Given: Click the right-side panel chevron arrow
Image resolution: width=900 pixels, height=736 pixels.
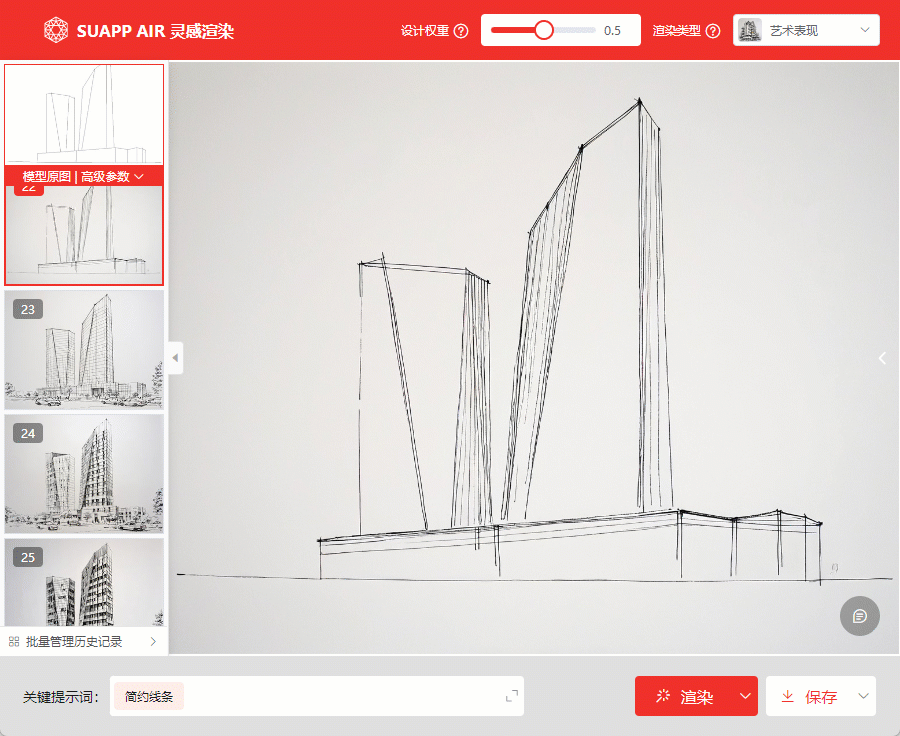Looking at the screenshot, I should pos(882,358).
